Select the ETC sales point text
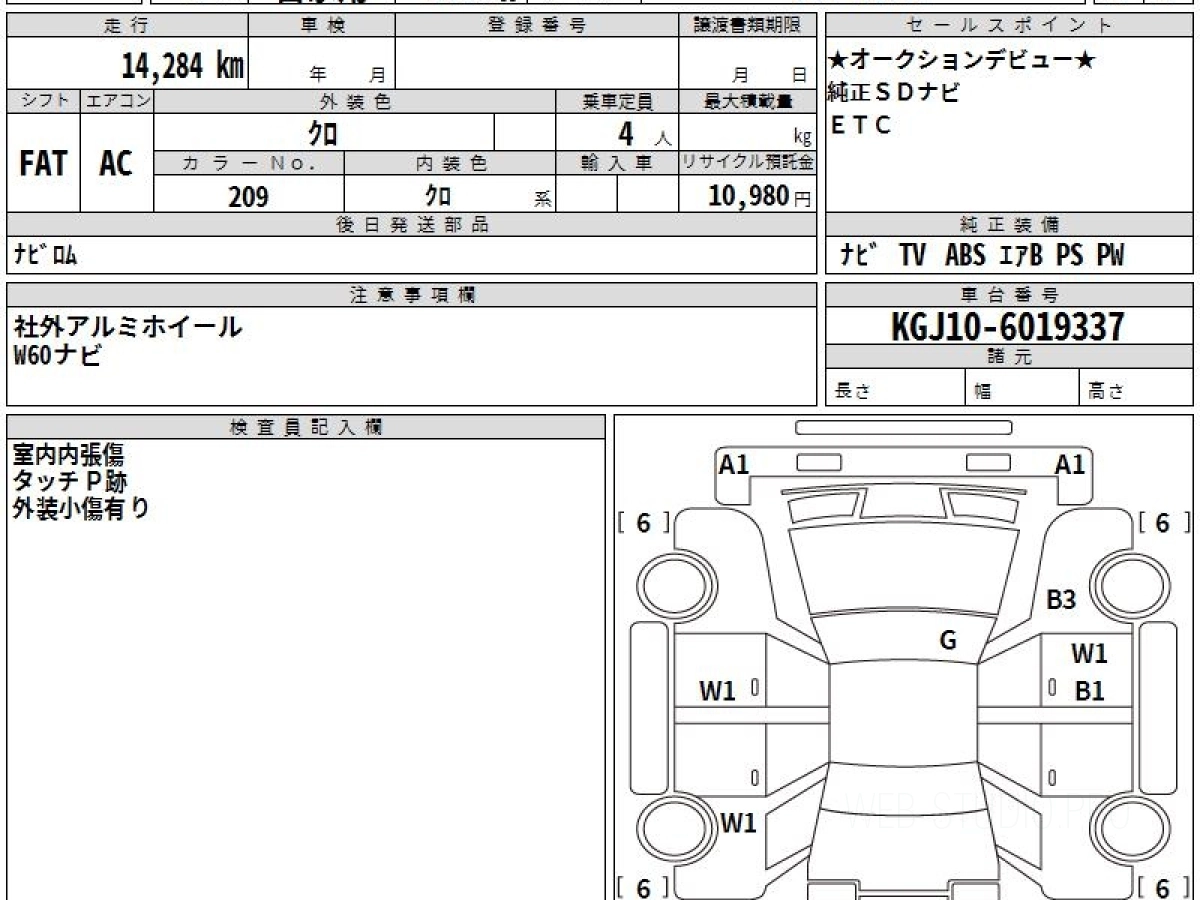1200x900 pixels. click(860, 125)
